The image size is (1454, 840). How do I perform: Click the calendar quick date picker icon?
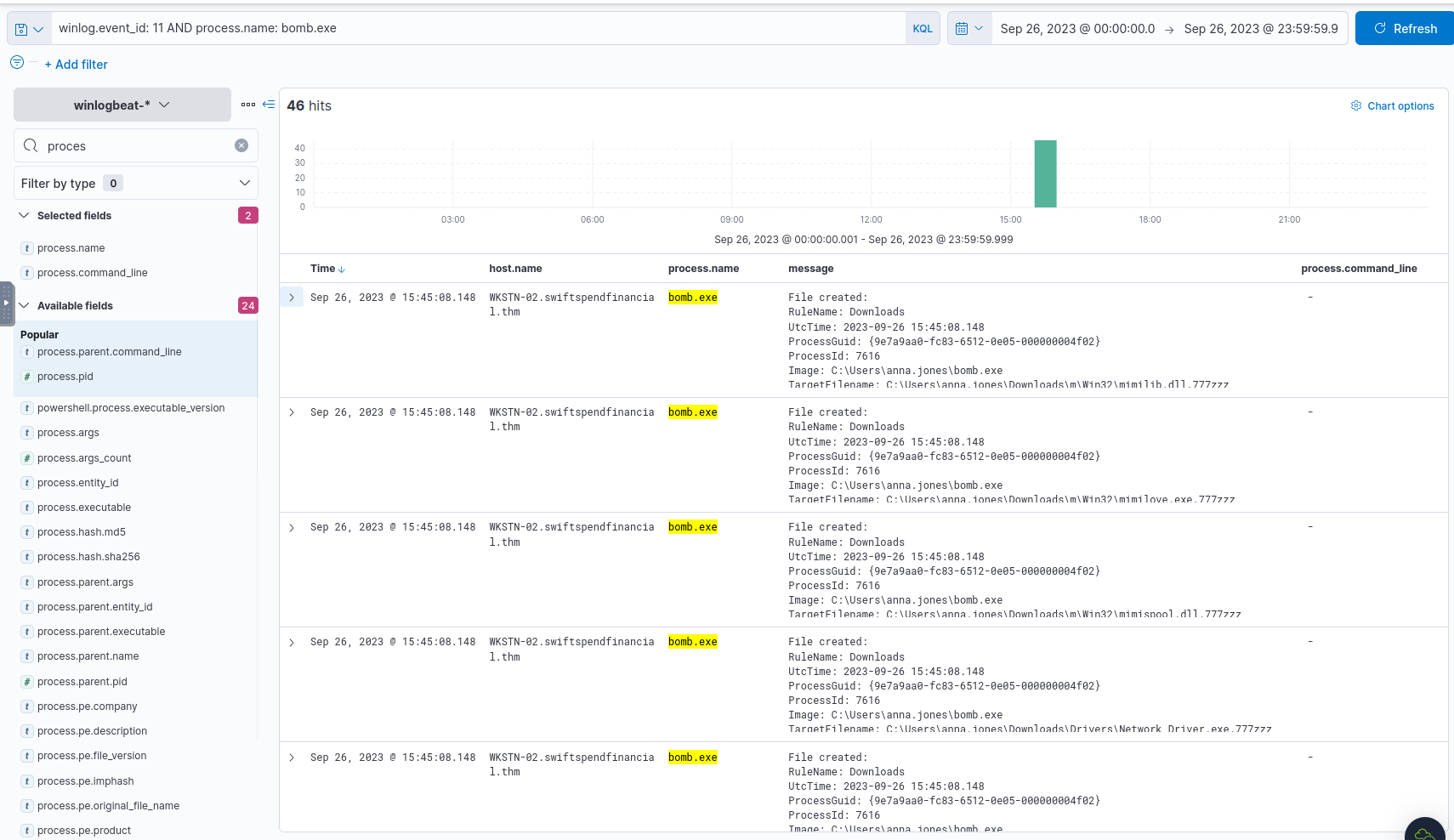968,29
